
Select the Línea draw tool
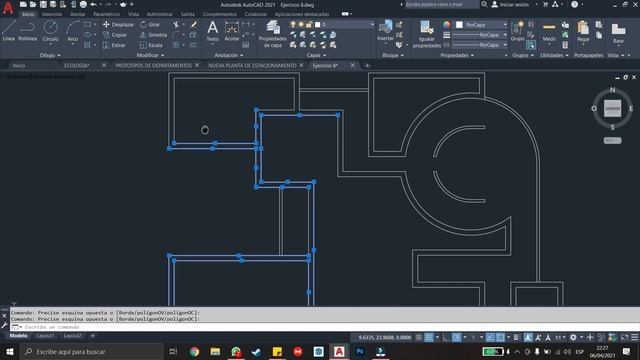pyautogui.click(x=9, y=31)
